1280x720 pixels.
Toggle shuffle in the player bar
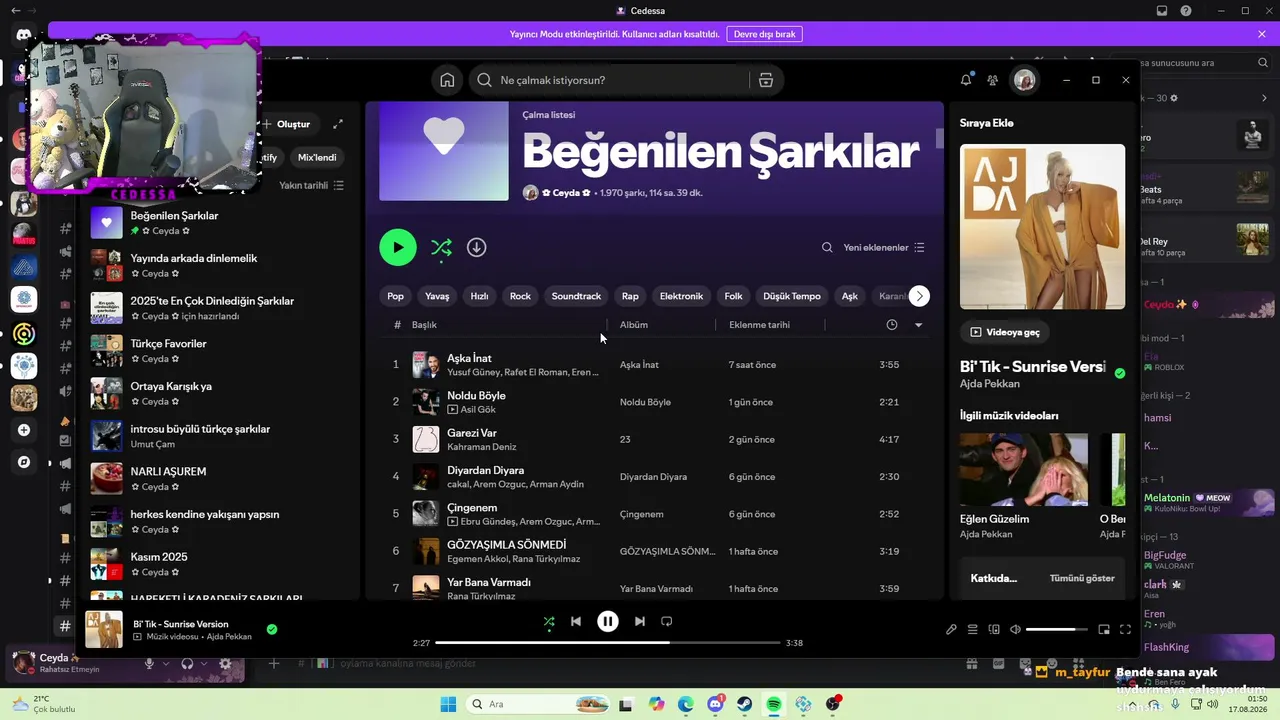(548, 621)
